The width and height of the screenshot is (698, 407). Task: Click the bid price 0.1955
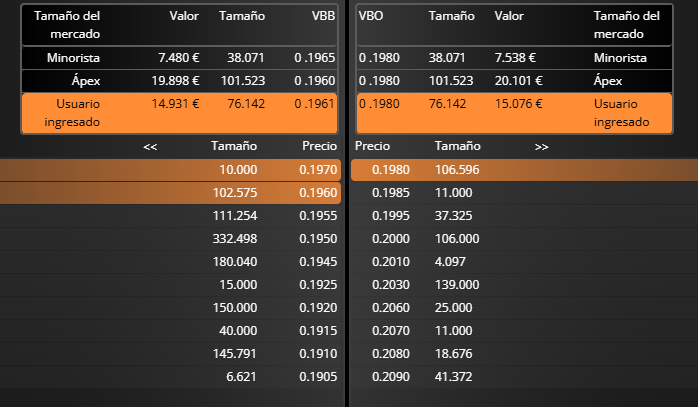(x=317, y=215)
